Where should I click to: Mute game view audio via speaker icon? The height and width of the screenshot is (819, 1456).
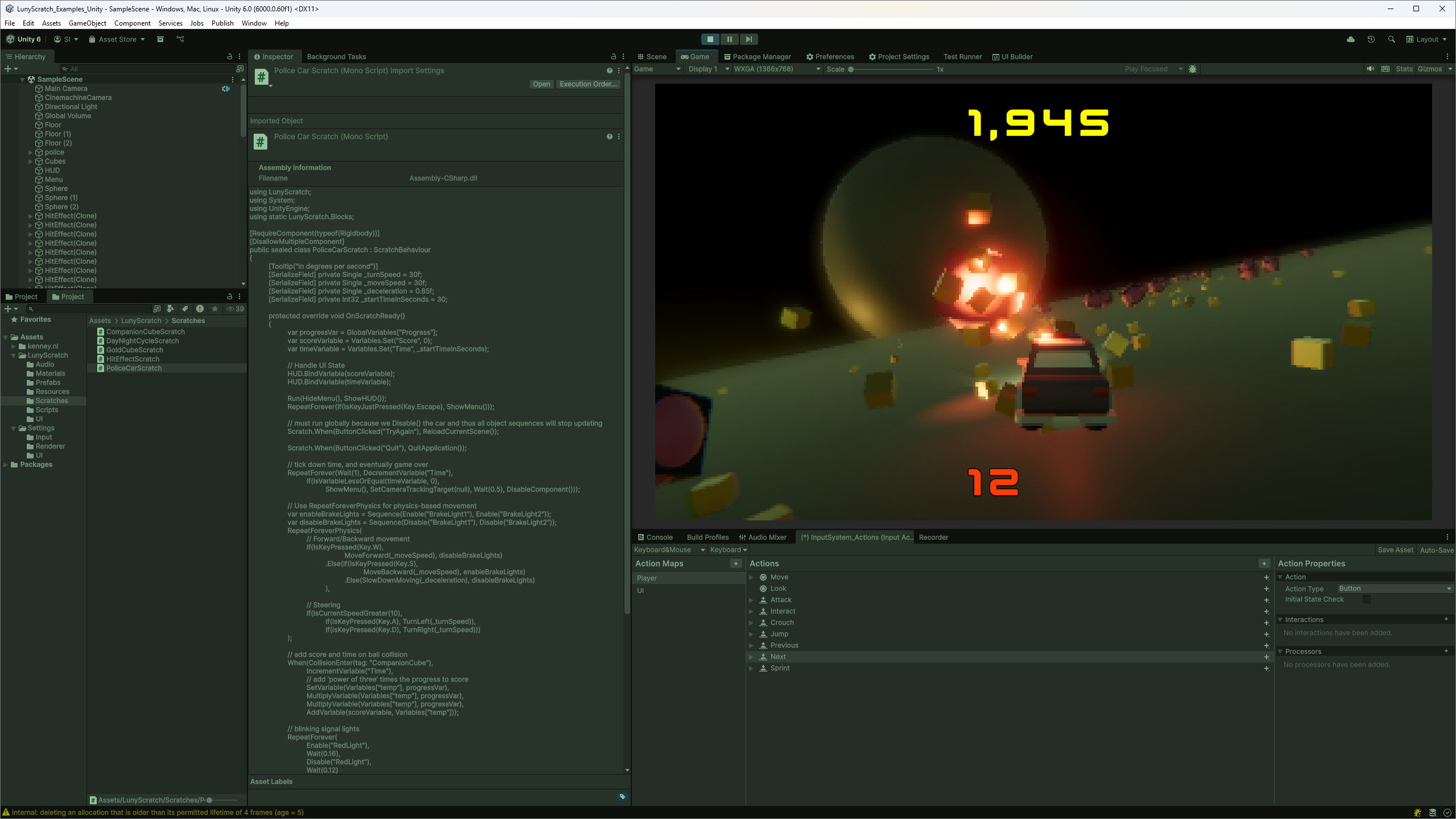(1371, 69)
